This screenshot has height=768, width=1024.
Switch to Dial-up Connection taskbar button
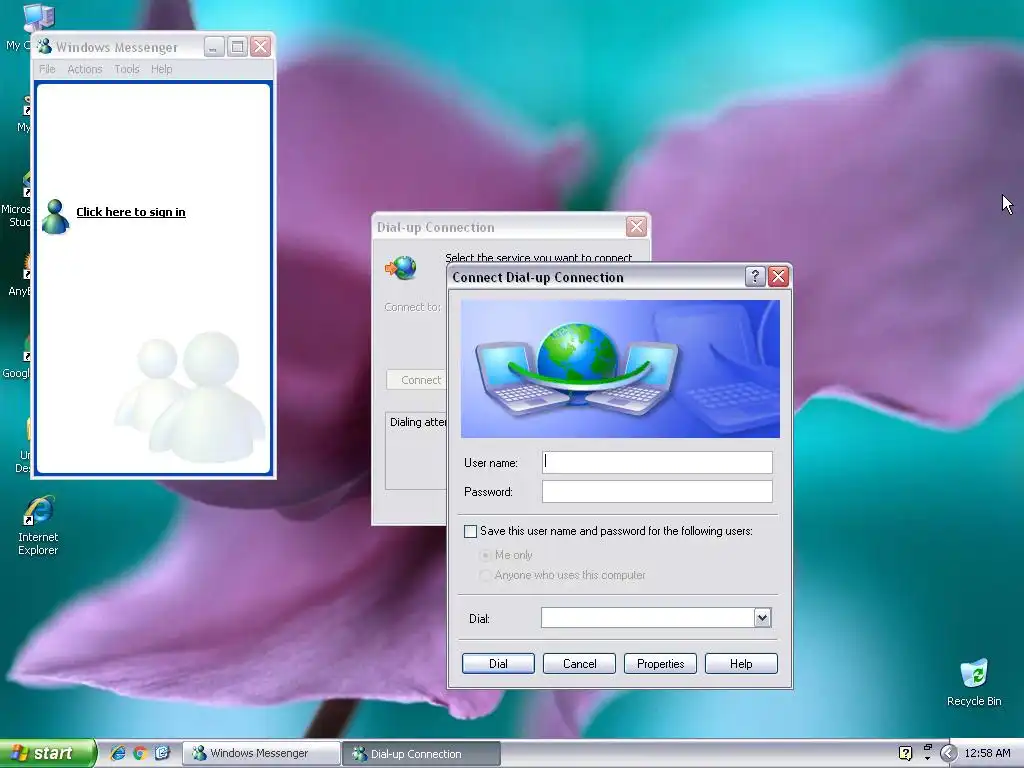[421, 754]
